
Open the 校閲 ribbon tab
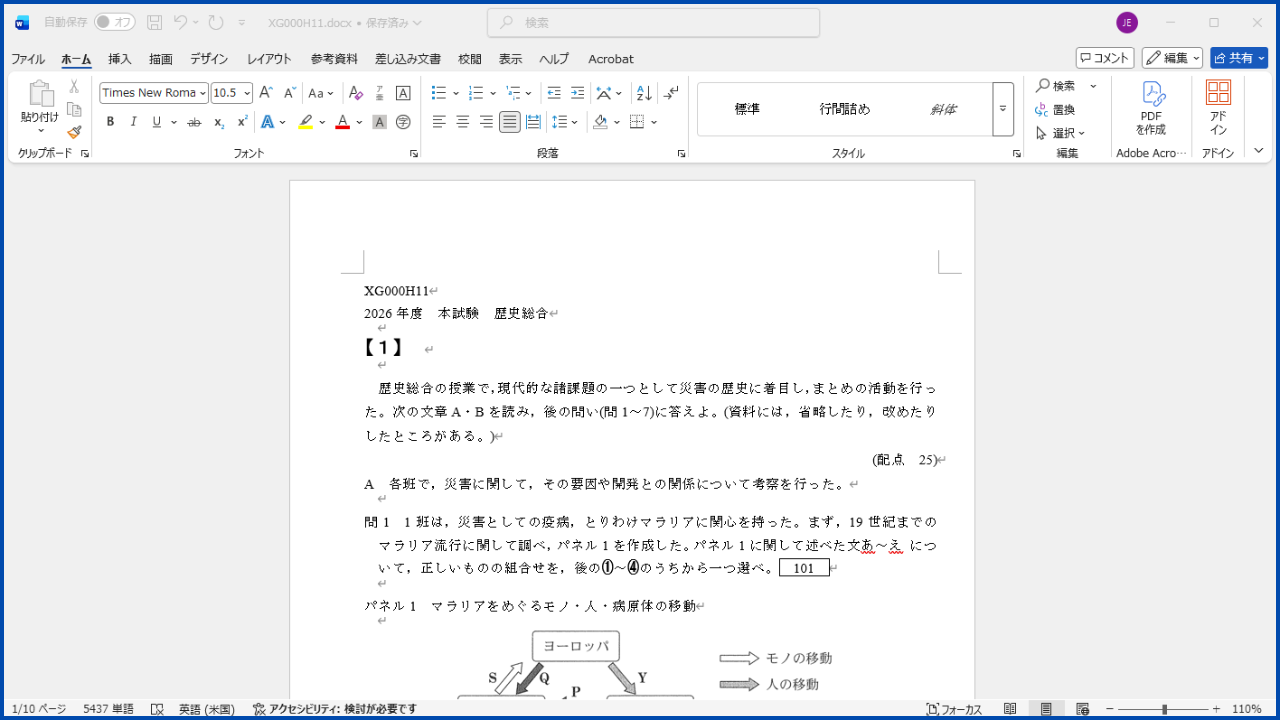click(x=469, y=58)
